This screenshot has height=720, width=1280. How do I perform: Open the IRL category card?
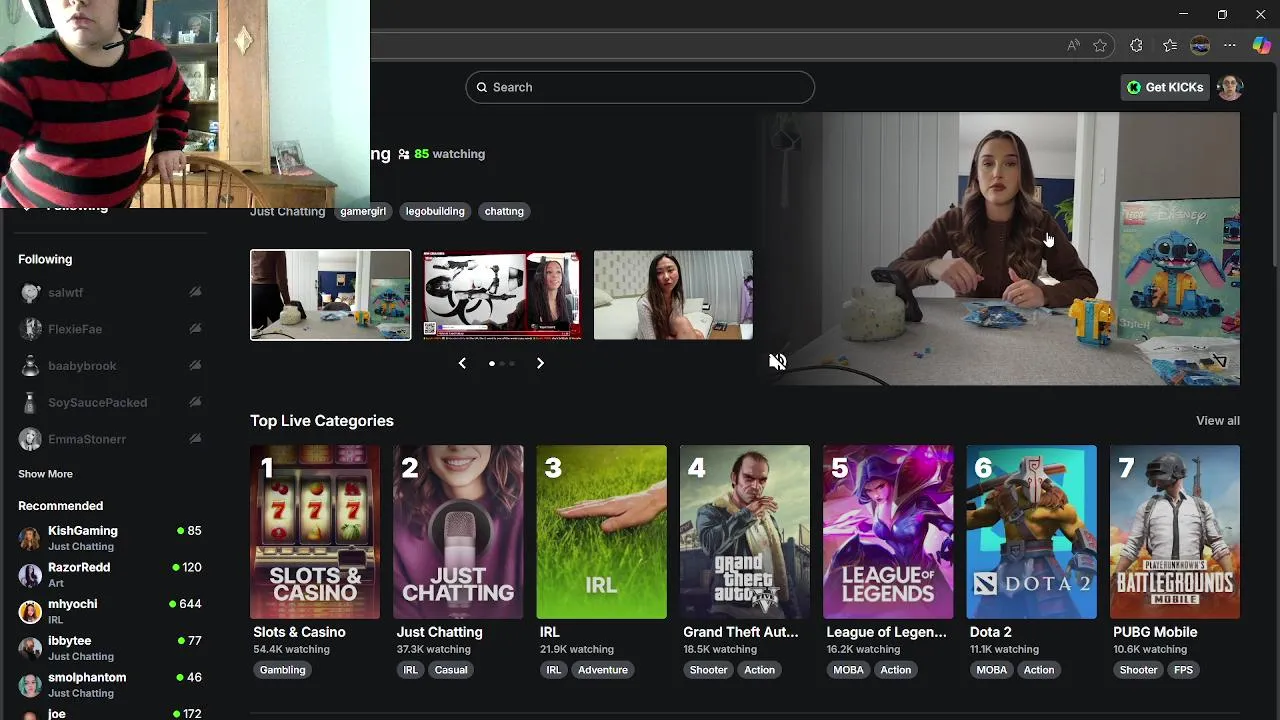(x=601, y=532)
